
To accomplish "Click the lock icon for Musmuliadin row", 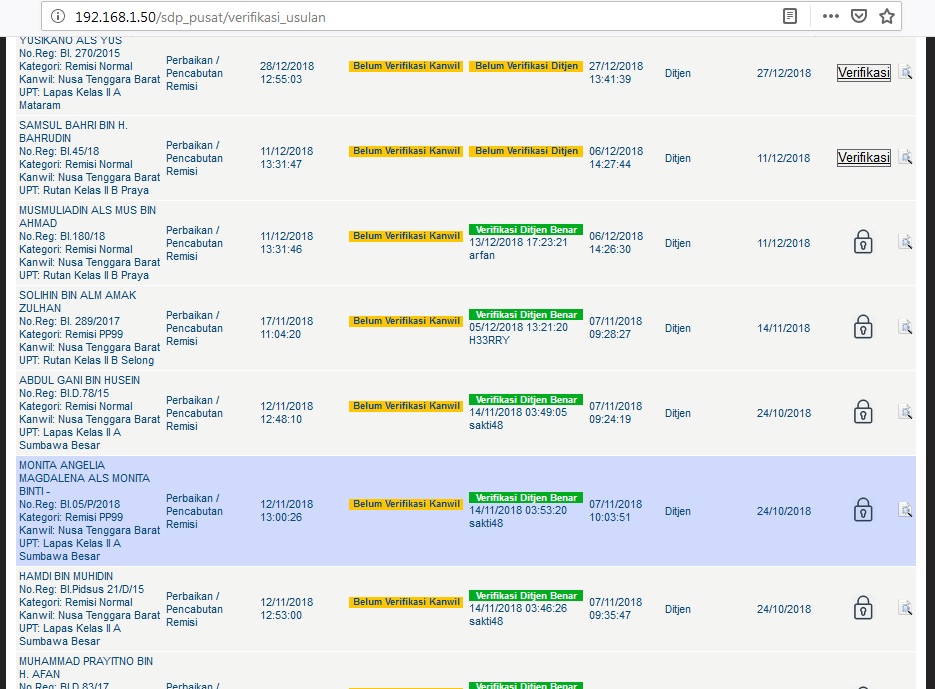I will click(x=862, y=242).
